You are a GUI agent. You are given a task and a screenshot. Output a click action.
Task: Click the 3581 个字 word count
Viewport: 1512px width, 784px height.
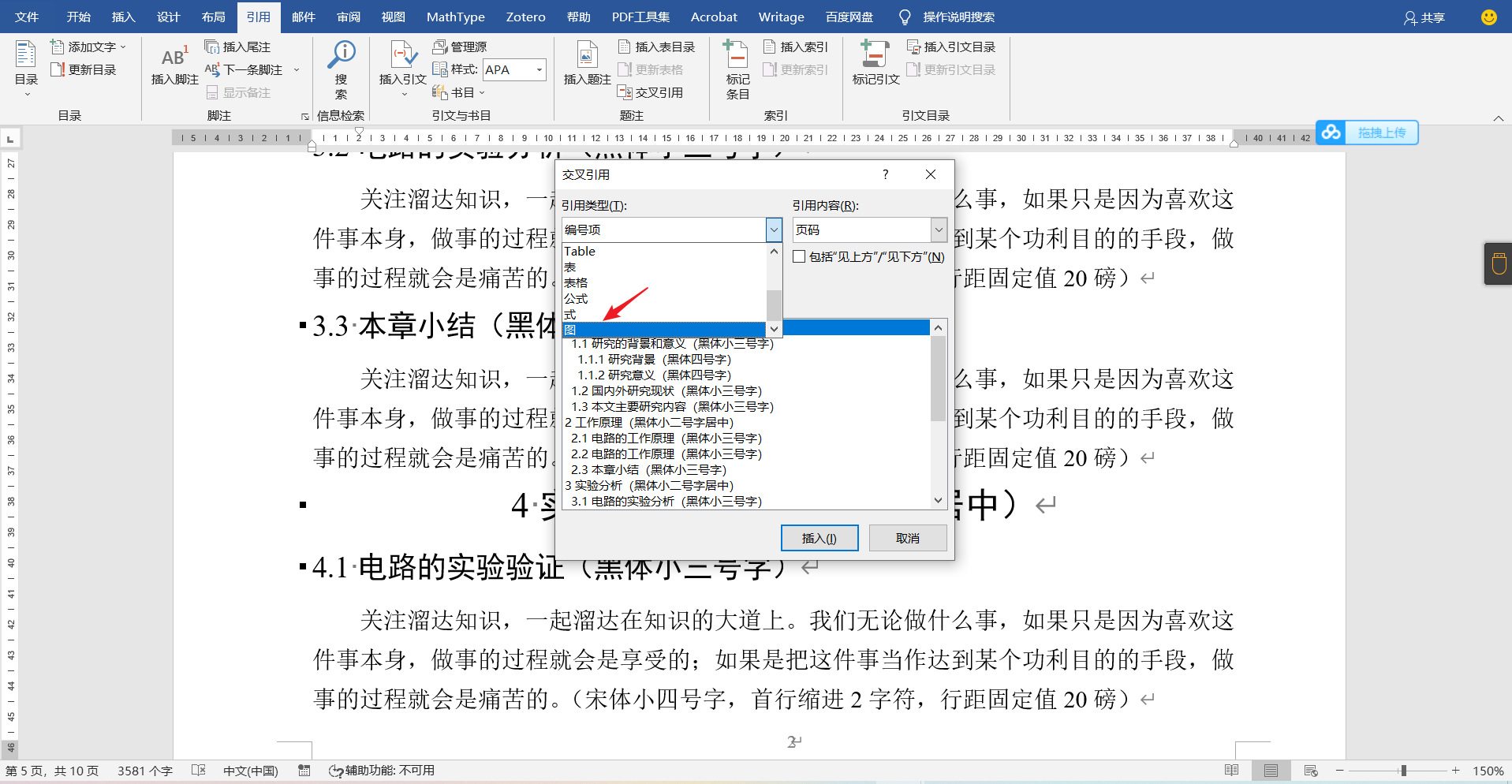pos(145,771)
